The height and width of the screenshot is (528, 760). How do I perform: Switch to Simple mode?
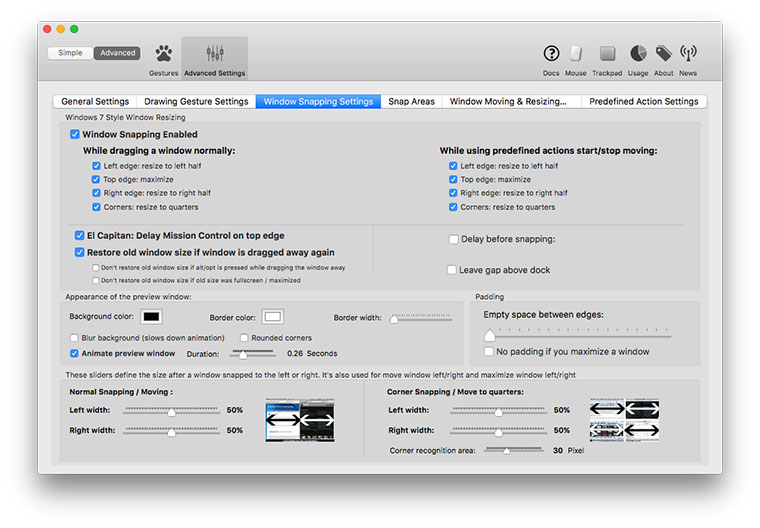71,53
